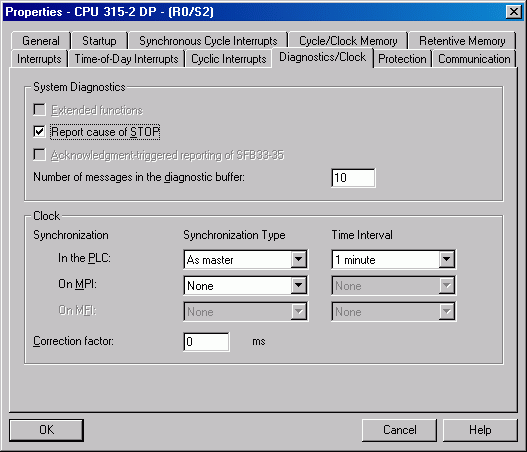The image size is (527, 452).
Task: Click the OK button
Action: click(46, 430)
